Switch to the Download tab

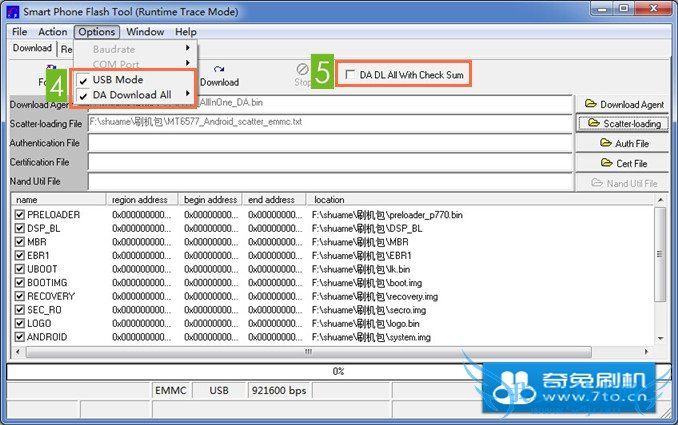[32, 48]
